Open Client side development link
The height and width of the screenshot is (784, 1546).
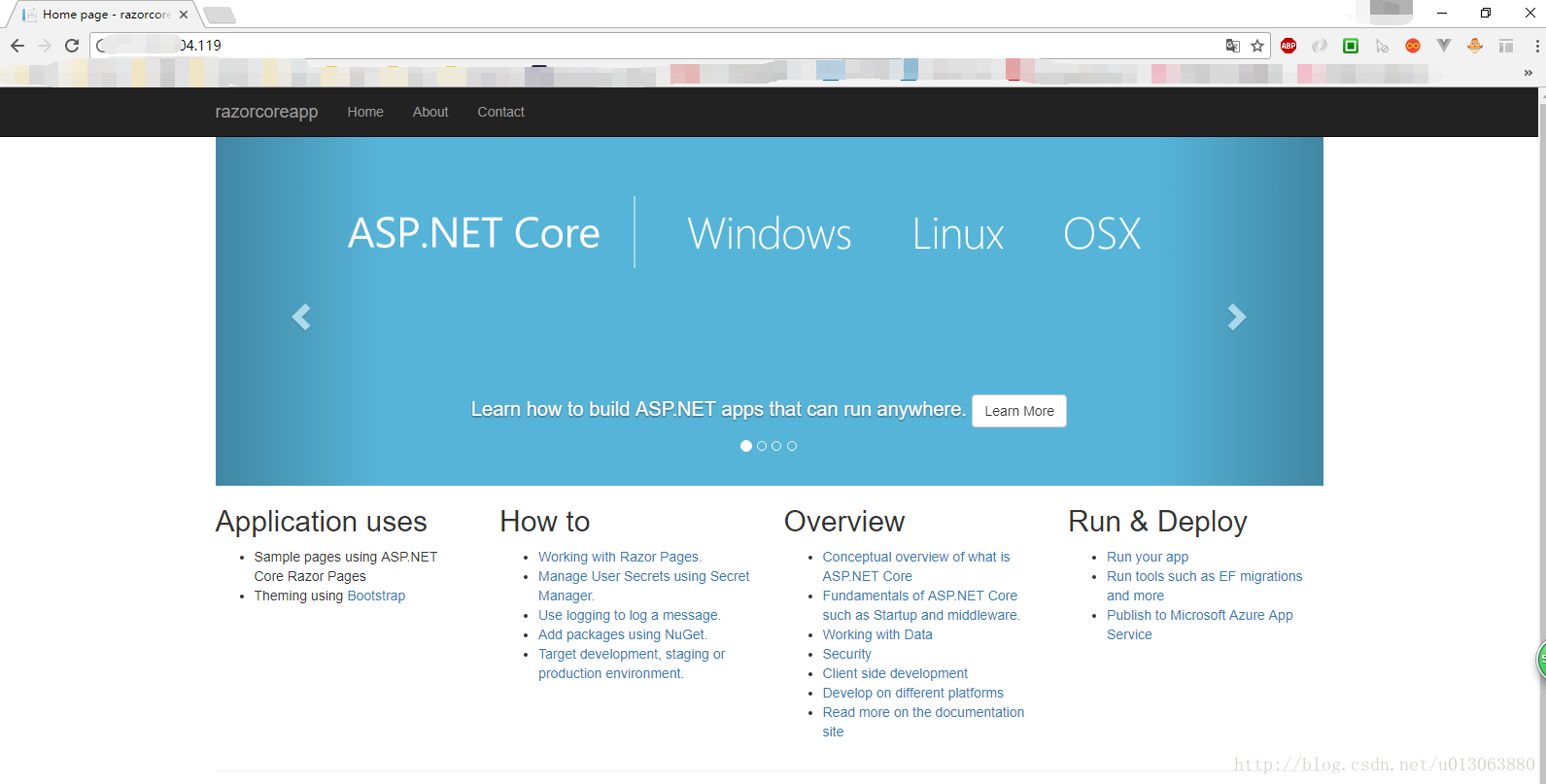(x=895, y=673)
